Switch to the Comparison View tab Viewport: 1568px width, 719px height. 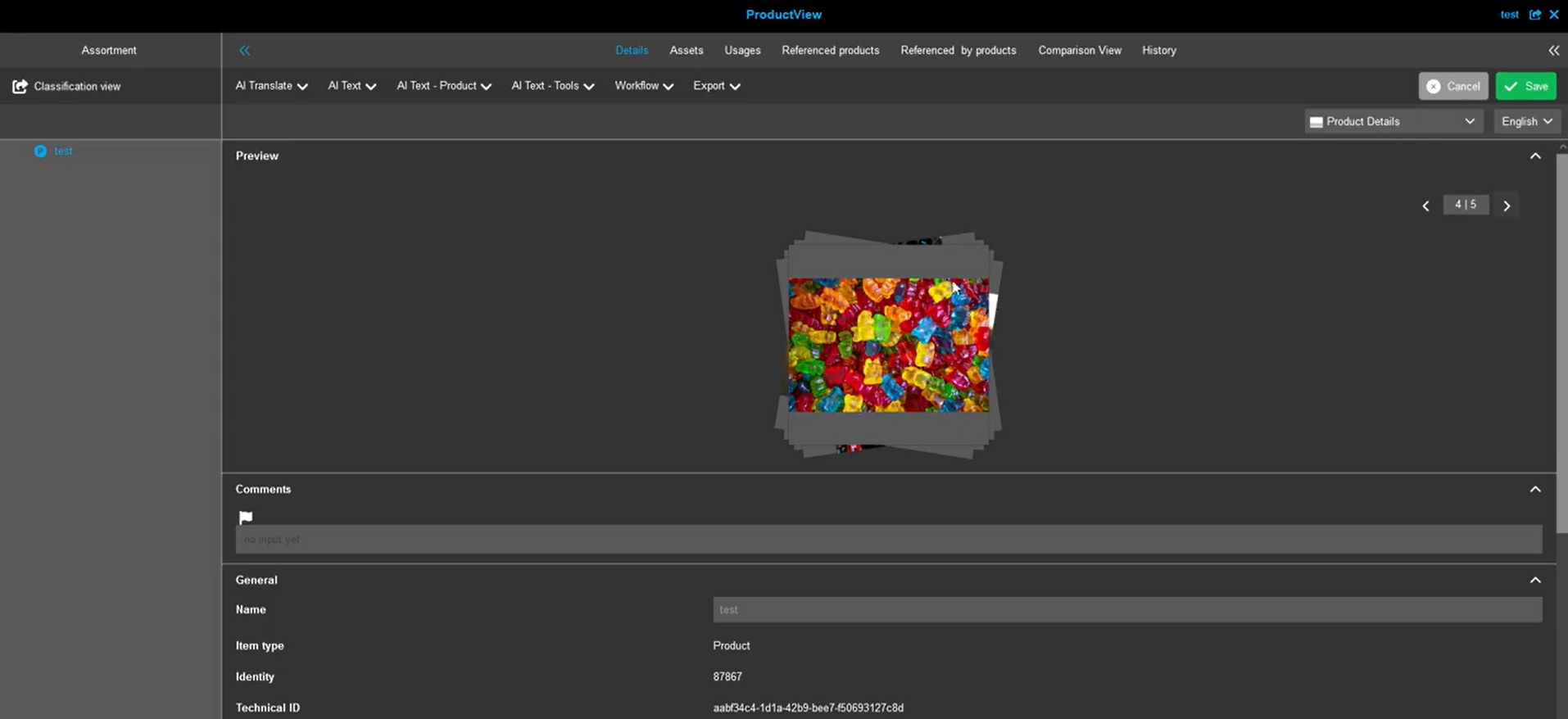[x=1079, y=51]
